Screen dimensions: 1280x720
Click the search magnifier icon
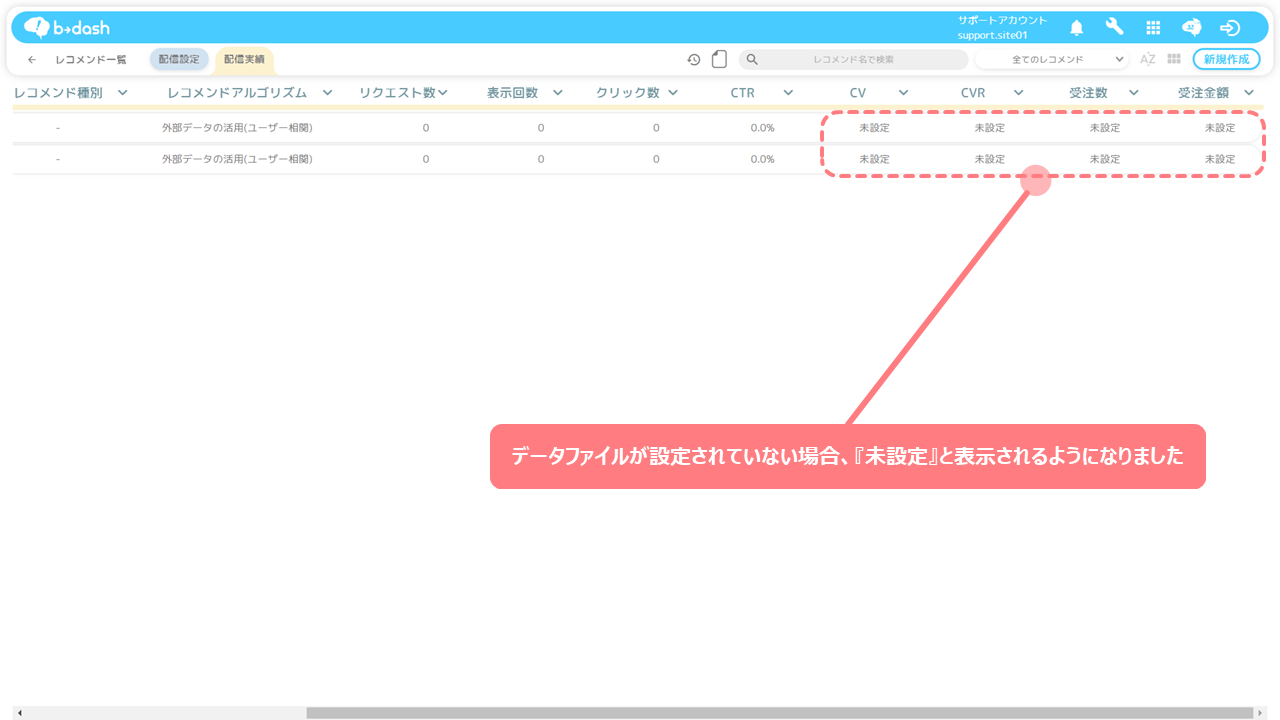click(753, 59)
